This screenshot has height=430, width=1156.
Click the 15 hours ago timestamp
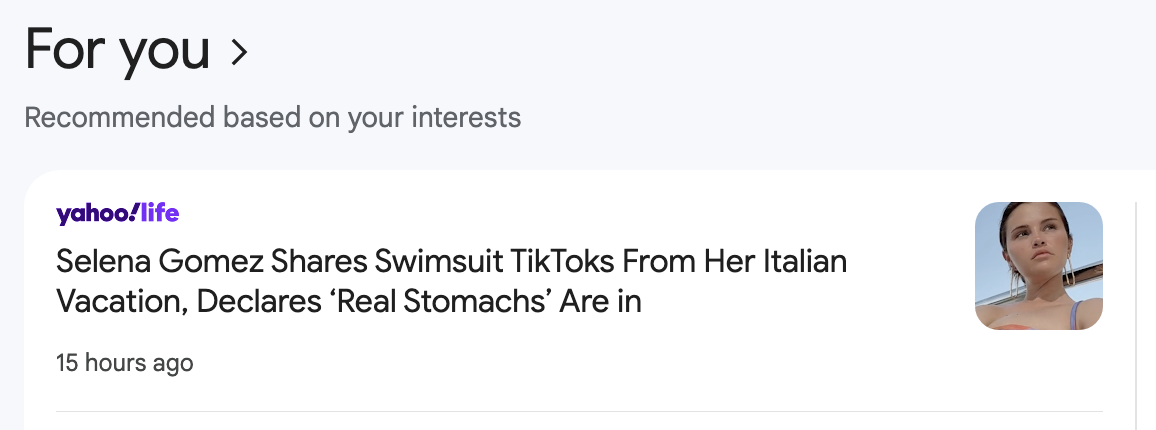tap(124, 363)
